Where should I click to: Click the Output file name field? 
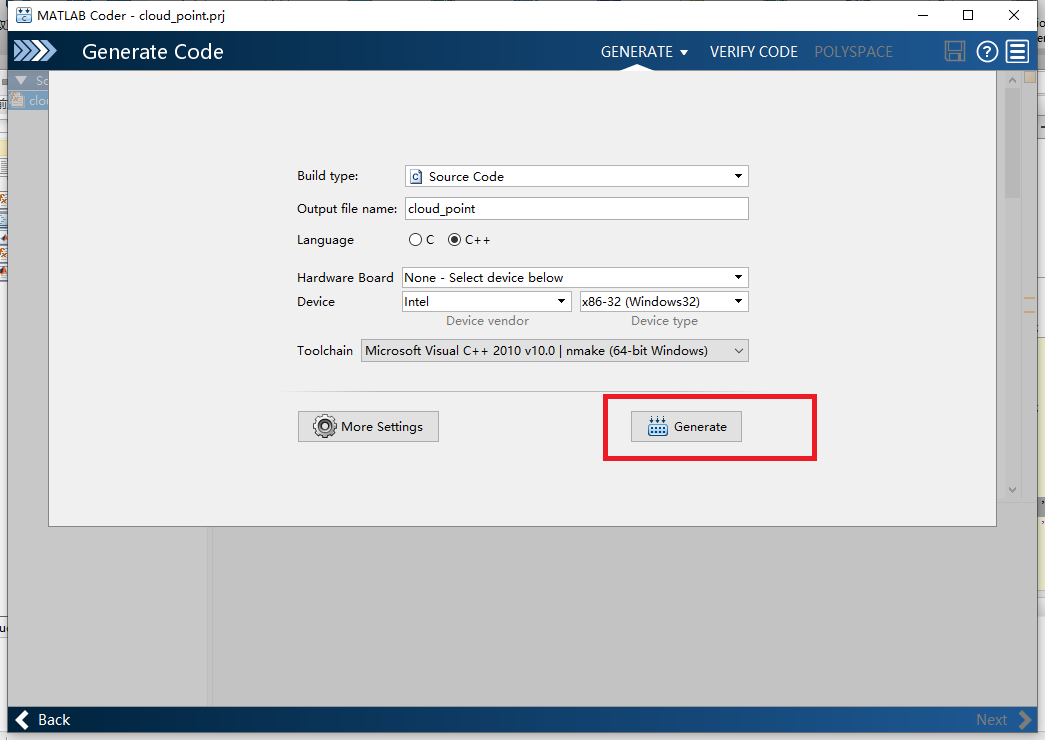tap(576, 209)
